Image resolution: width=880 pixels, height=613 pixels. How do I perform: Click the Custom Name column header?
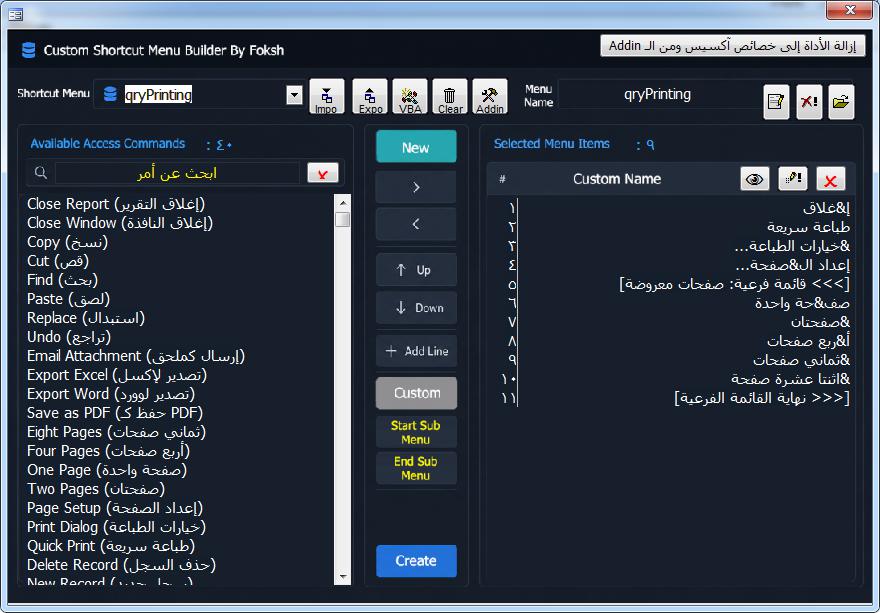pyautogui.click(x=616, y=179)
